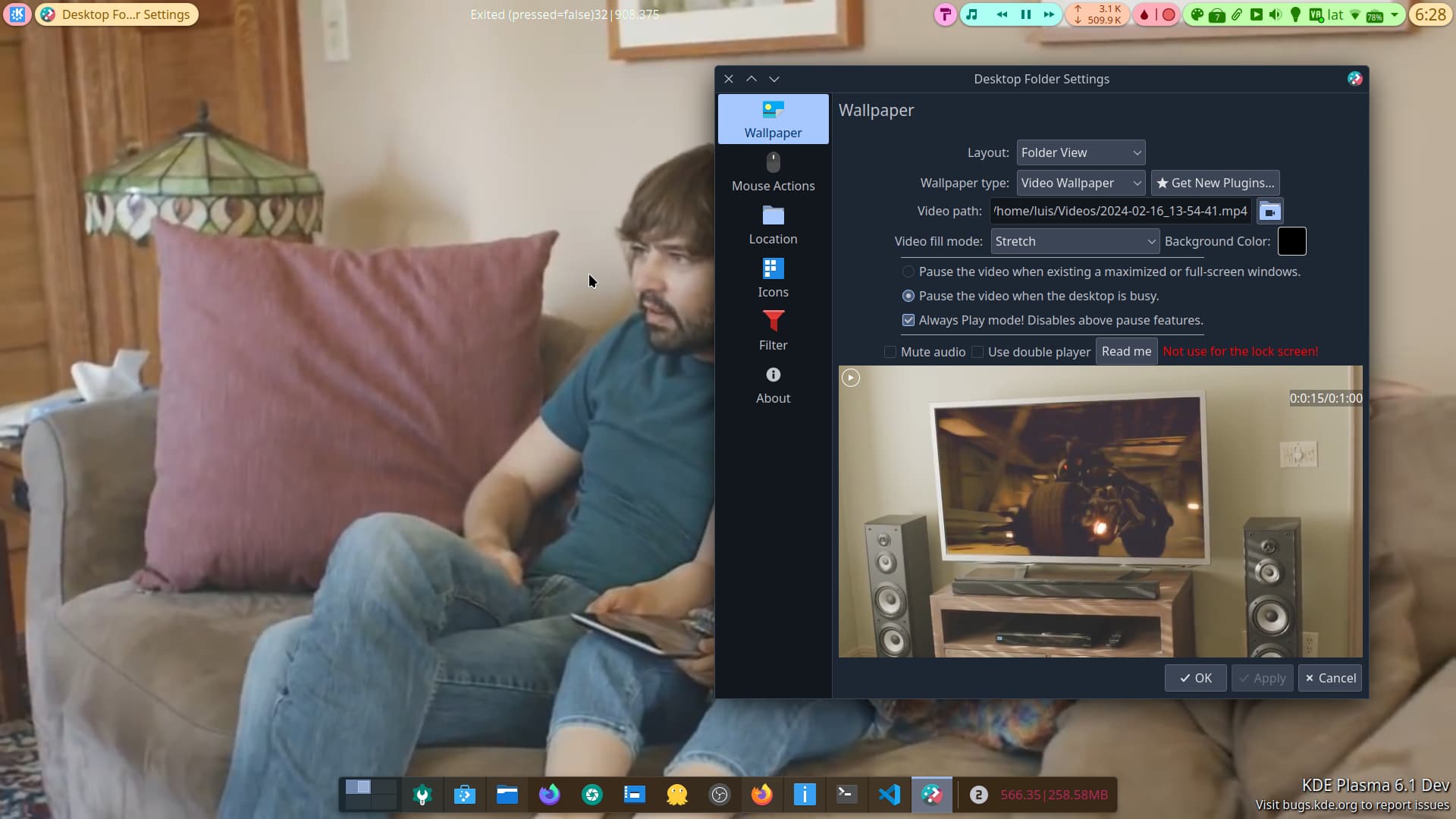Enable the Use double player checkbox
Screen dimensions: 1456x819
pos(977,352)
